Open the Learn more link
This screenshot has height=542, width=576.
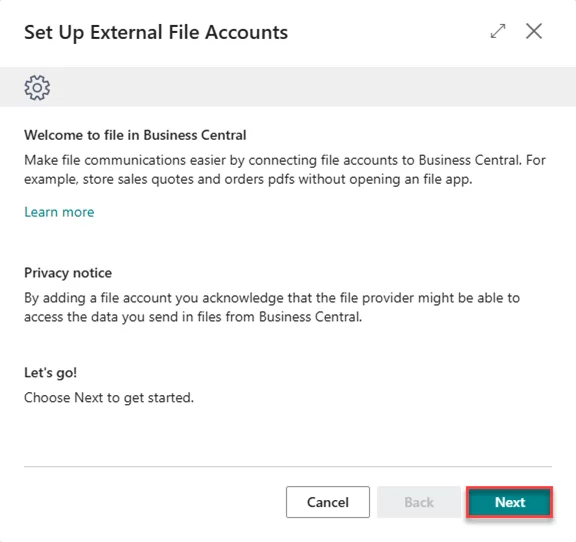[x=59, y=212]
